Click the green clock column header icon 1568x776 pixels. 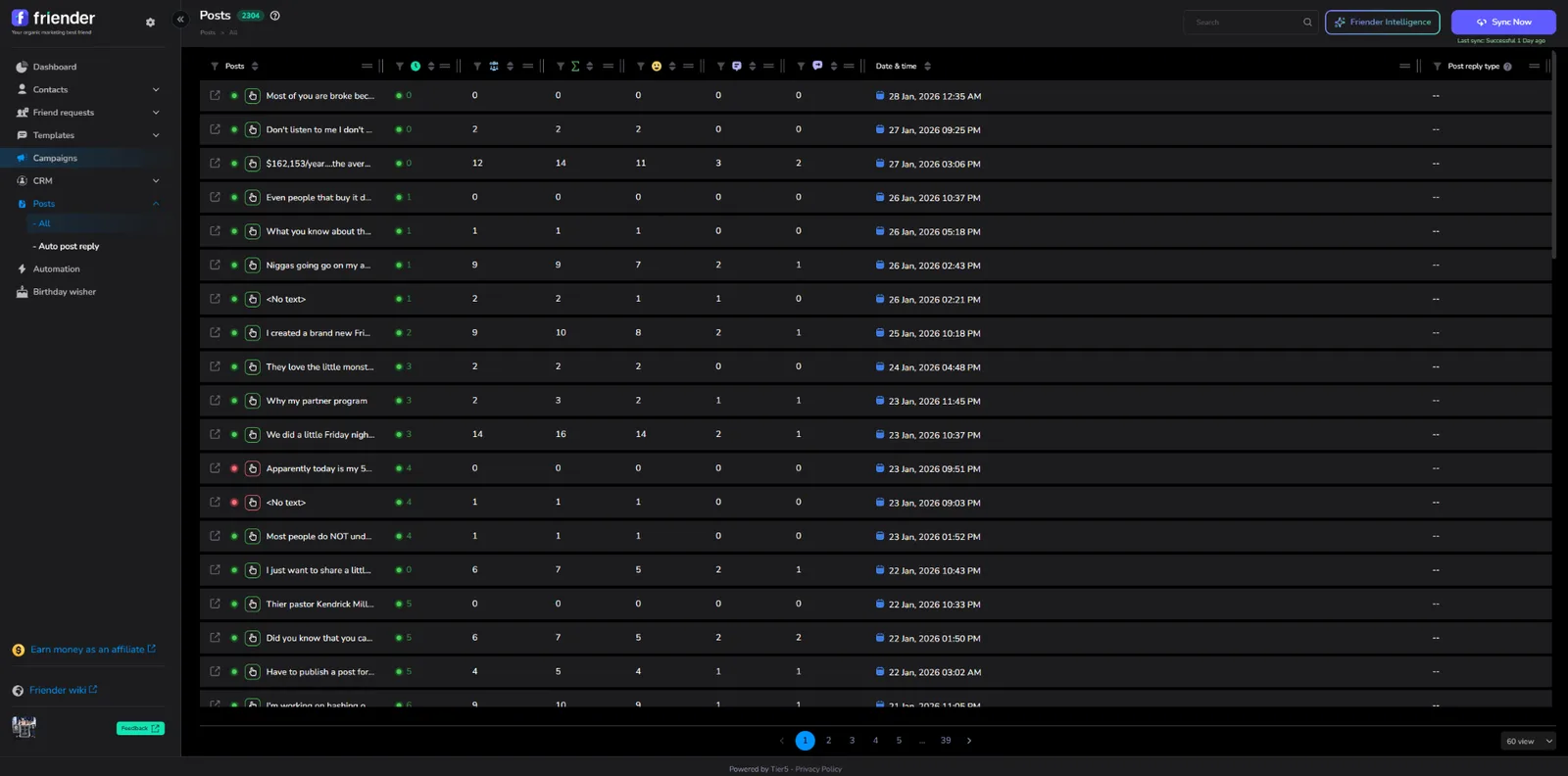click(x=416, y=67)
